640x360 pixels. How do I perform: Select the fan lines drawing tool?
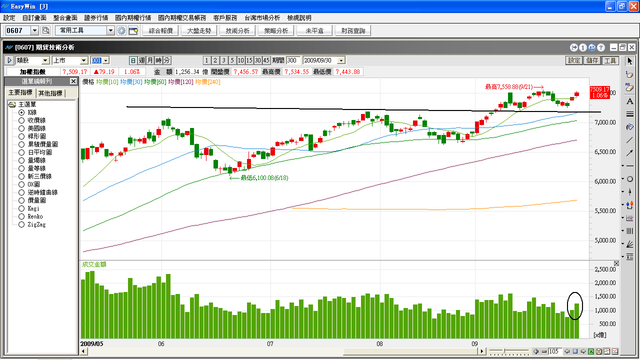tap(630, 244)
